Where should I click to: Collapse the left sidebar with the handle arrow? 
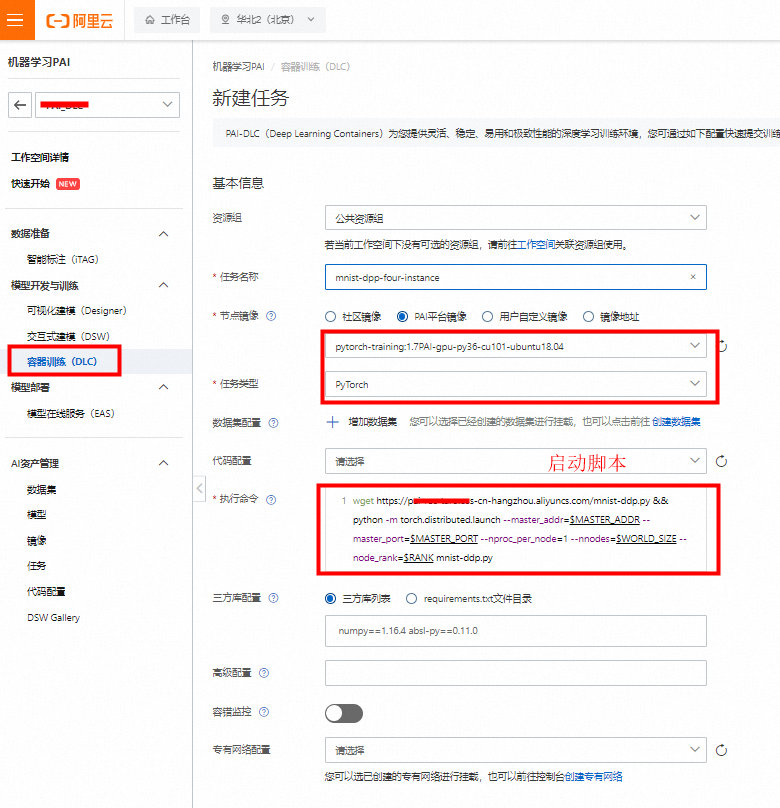point(200,488)
